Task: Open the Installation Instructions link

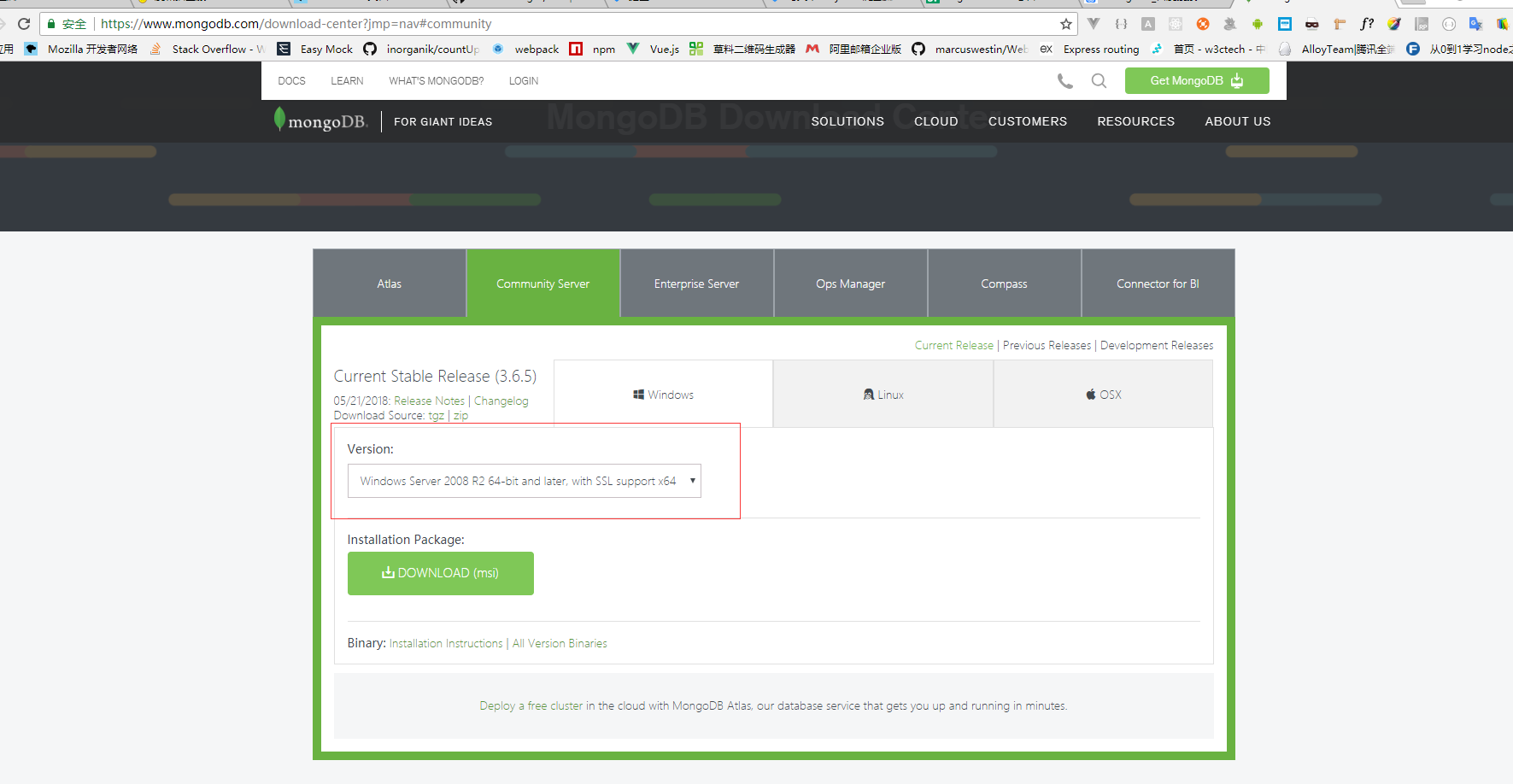Action: click(446, 643)
